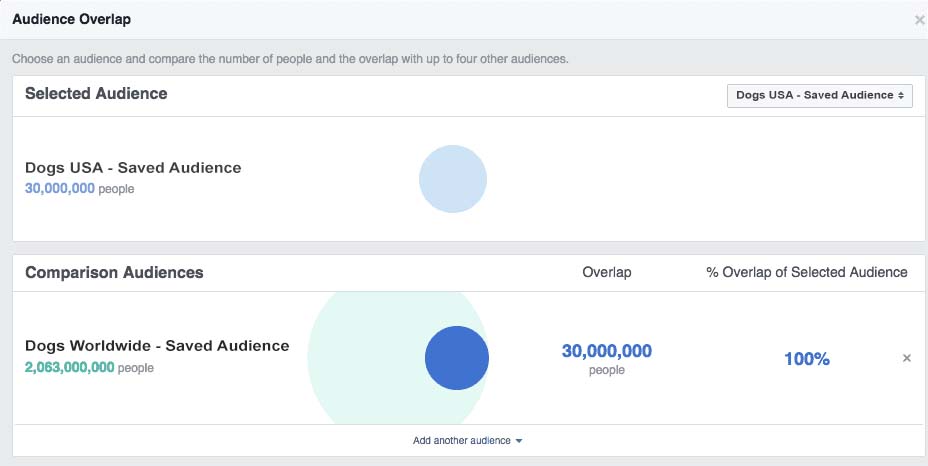Open the Dogs USA audience selector dropdown
This screenshot has width=928, height=466.
click(819, 96)
